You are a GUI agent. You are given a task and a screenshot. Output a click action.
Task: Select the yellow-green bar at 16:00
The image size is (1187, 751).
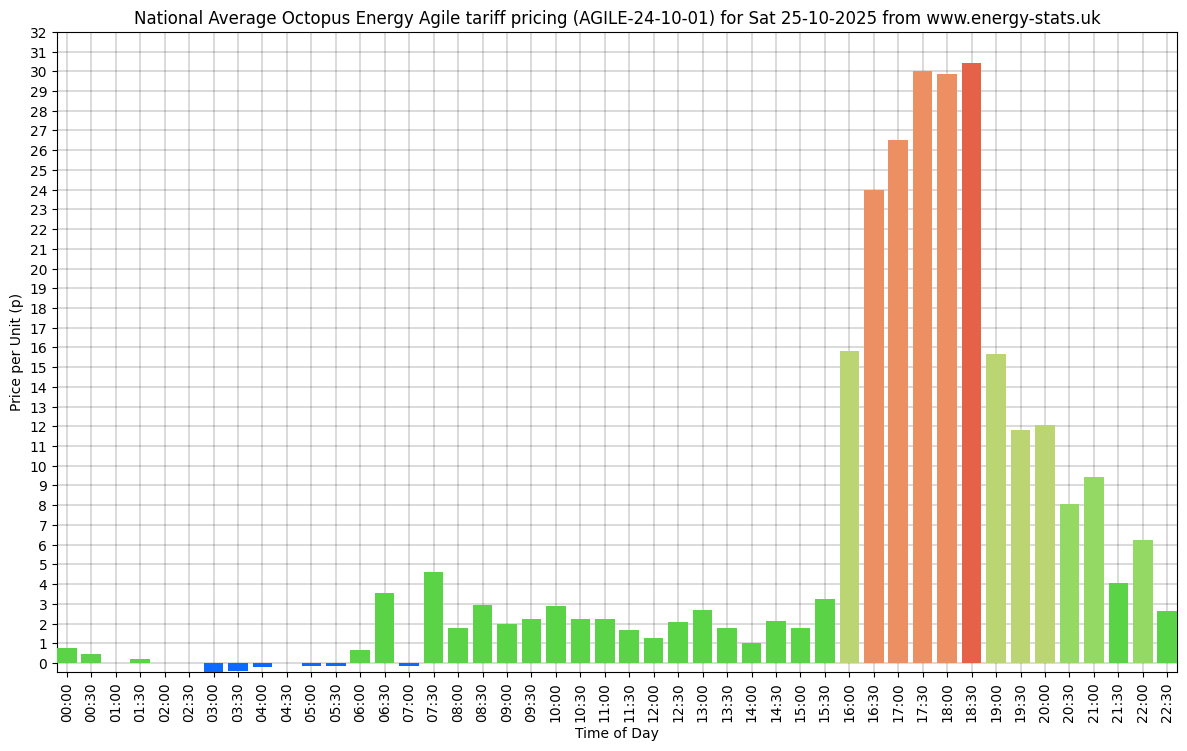click(x=849, y=507)
